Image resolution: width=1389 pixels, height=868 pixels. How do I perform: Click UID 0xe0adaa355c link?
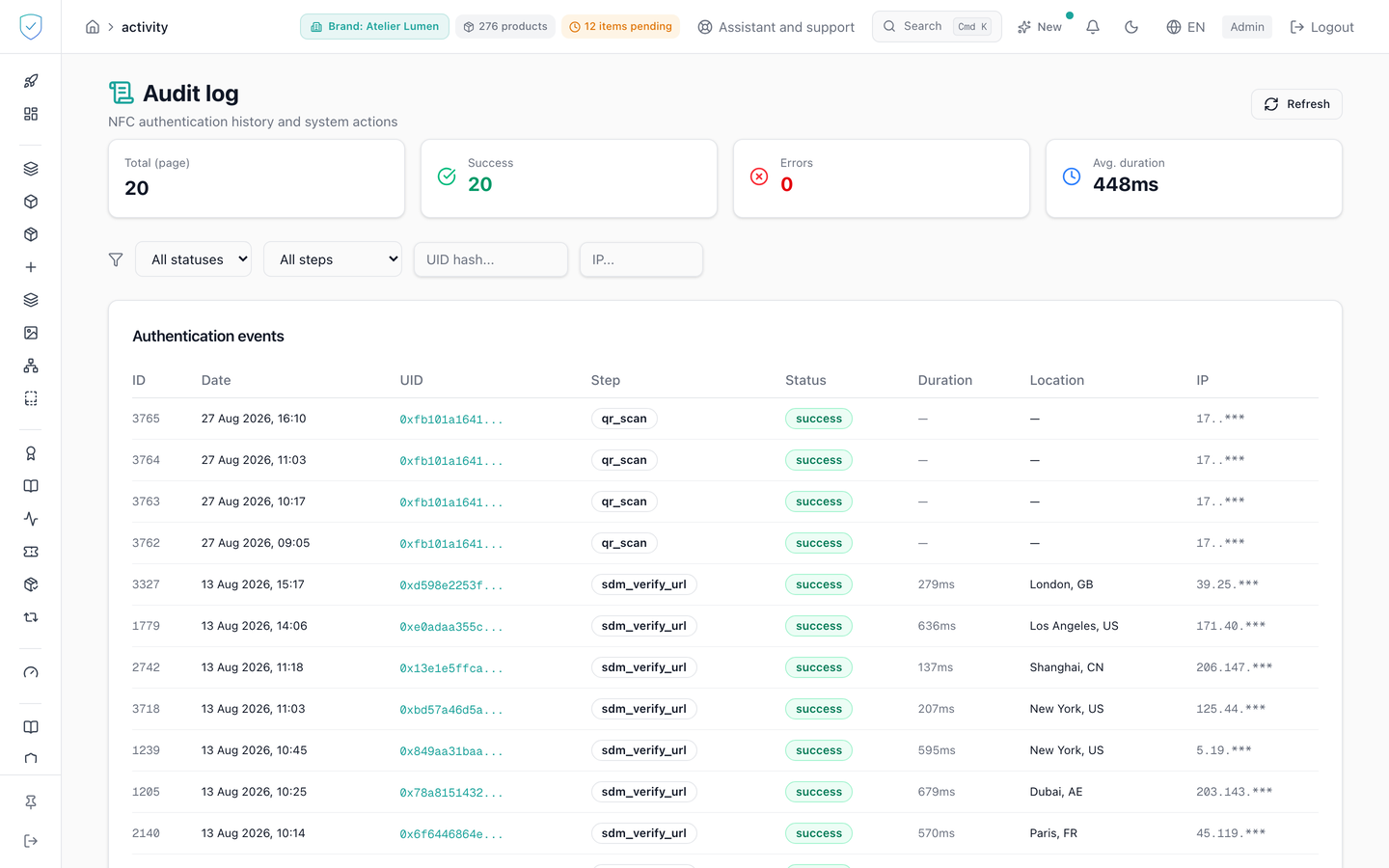coord(451,627)
